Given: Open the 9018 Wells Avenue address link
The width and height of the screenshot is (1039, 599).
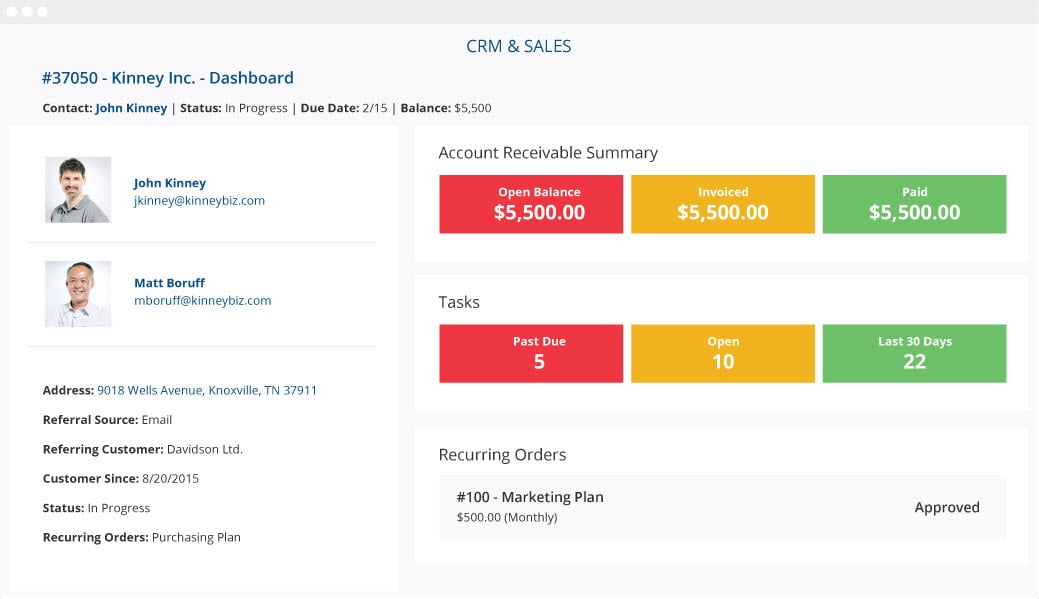Looking at the screenshot, I should (207, 390).
